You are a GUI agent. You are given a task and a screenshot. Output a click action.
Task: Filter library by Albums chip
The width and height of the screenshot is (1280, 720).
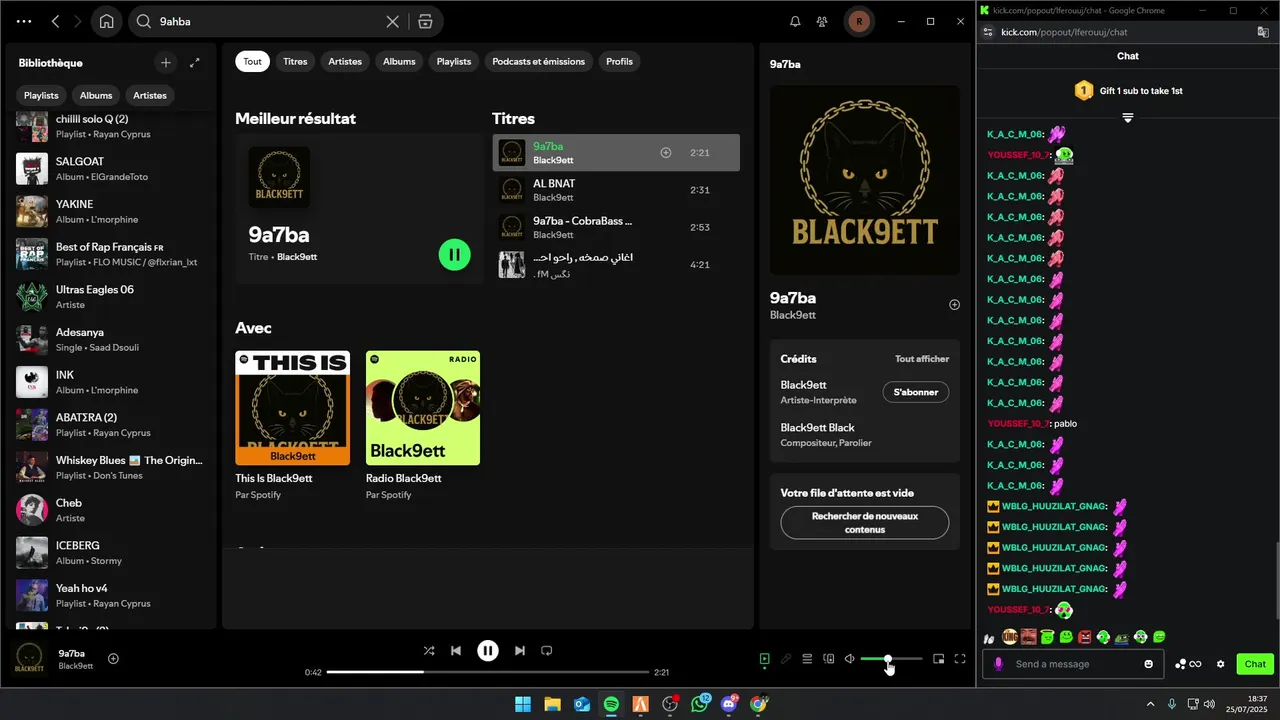pos(96,95)
